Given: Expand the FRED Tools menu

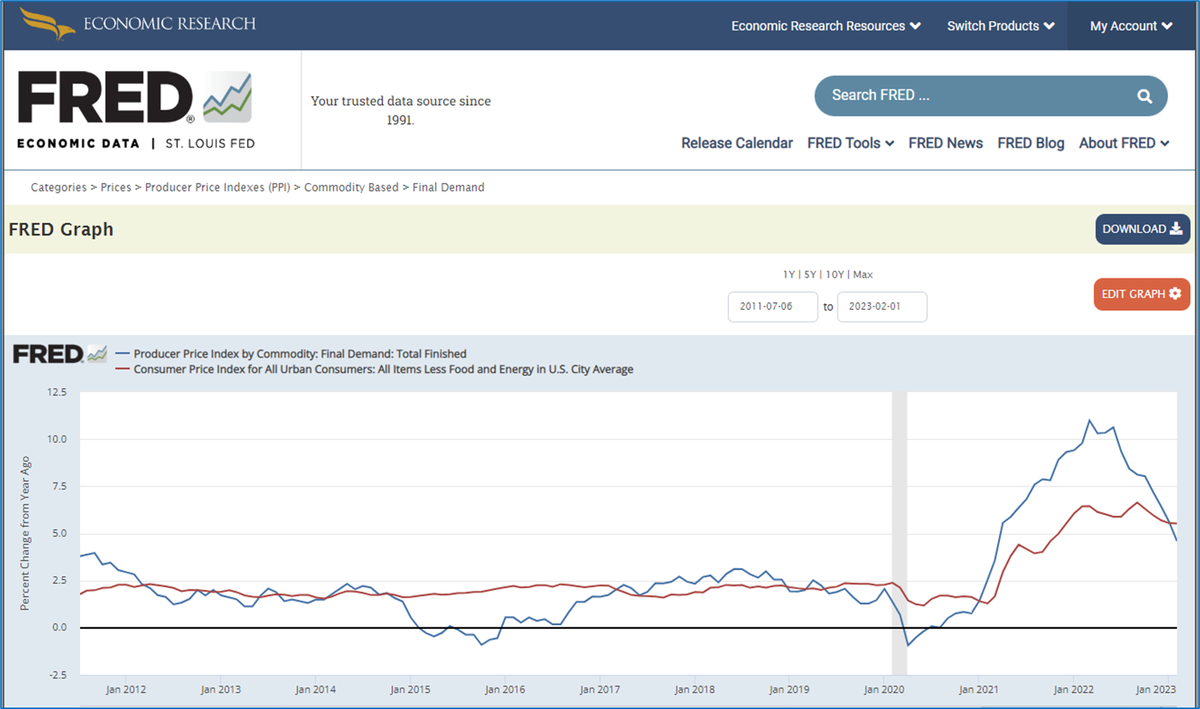Looking at the screenshot, I should (850, 143).
